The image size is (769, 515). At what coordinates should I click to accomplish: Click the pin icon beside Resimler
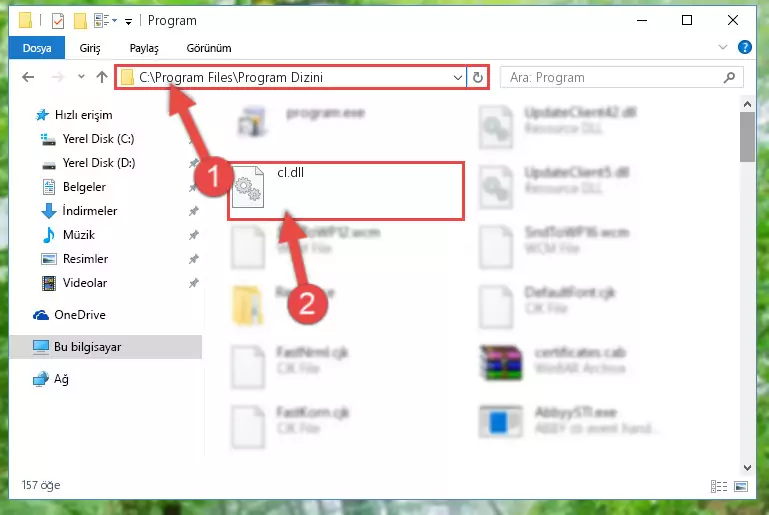click(x=194, y=259)
